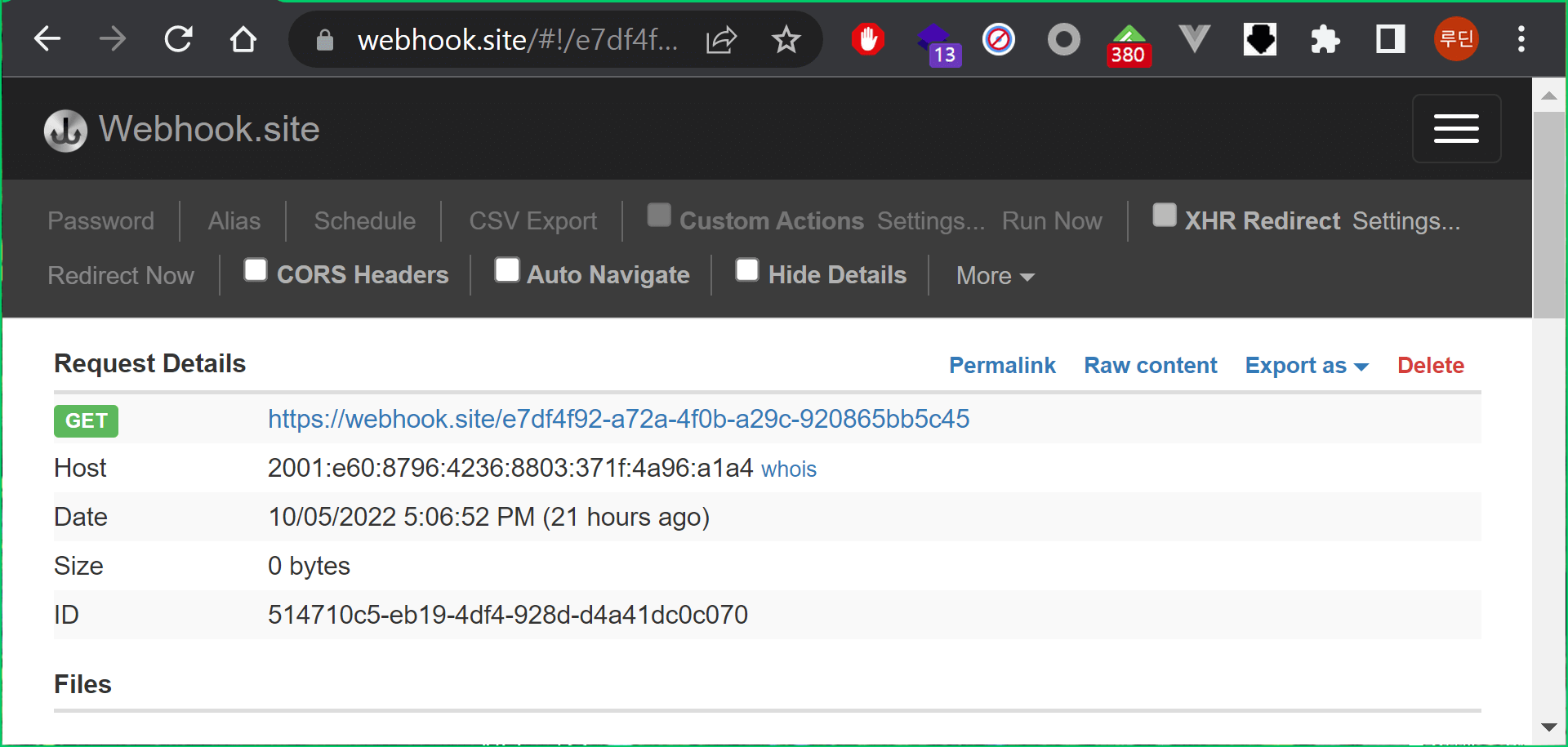Click the page scrollbar thumb

click(1548, 215)
